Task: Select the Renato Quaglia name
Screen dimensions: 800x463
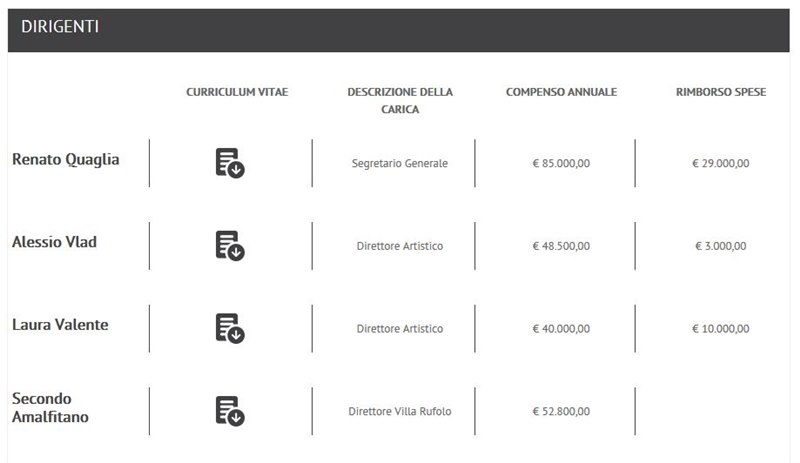Action: click(65, 160)
